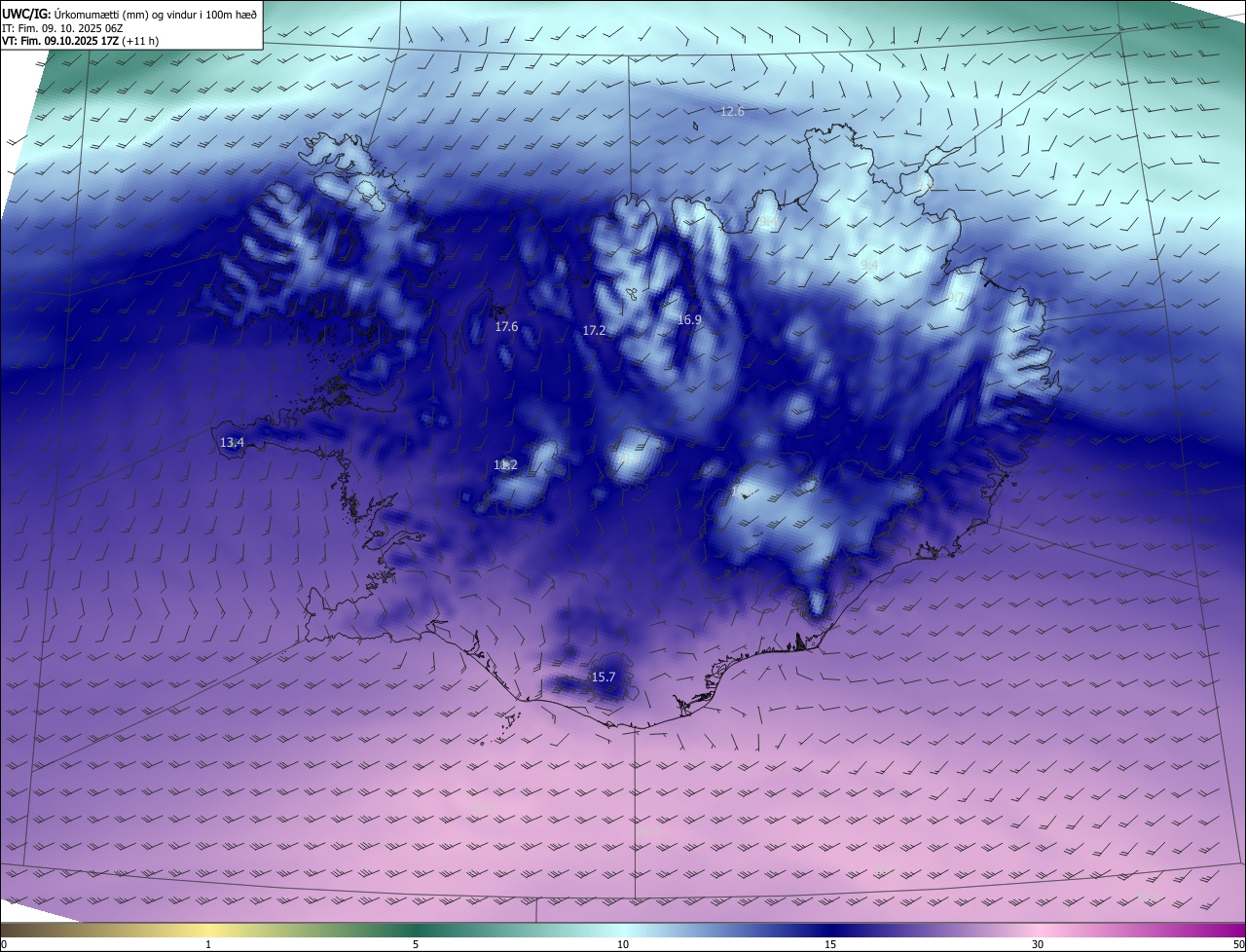This screenshot has width=1246, height=952.
Task: Click the 'IT: Fim. 09. 10. 2025 06Z' line
Action: pyautogui.click(x=62, y=28)
